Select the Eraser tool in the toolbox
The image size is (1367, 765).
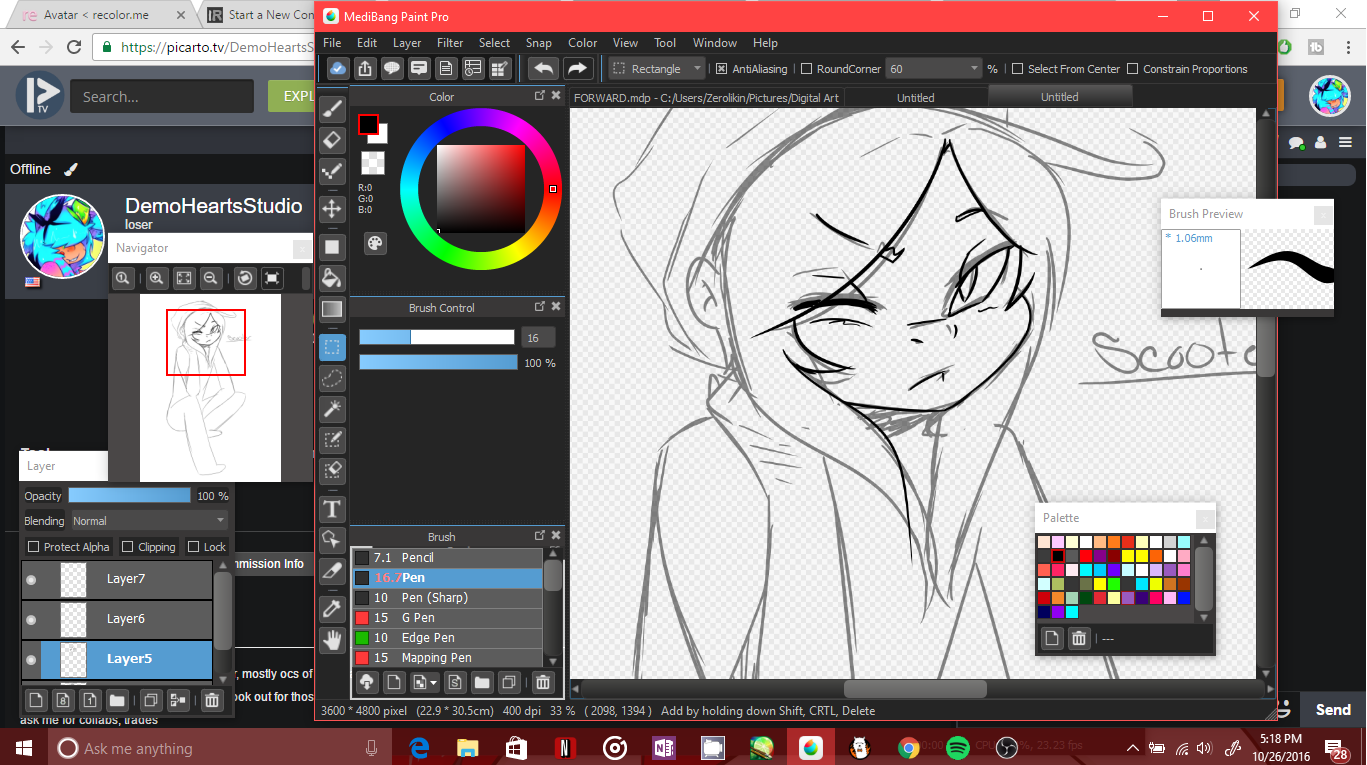coord(332,140)
